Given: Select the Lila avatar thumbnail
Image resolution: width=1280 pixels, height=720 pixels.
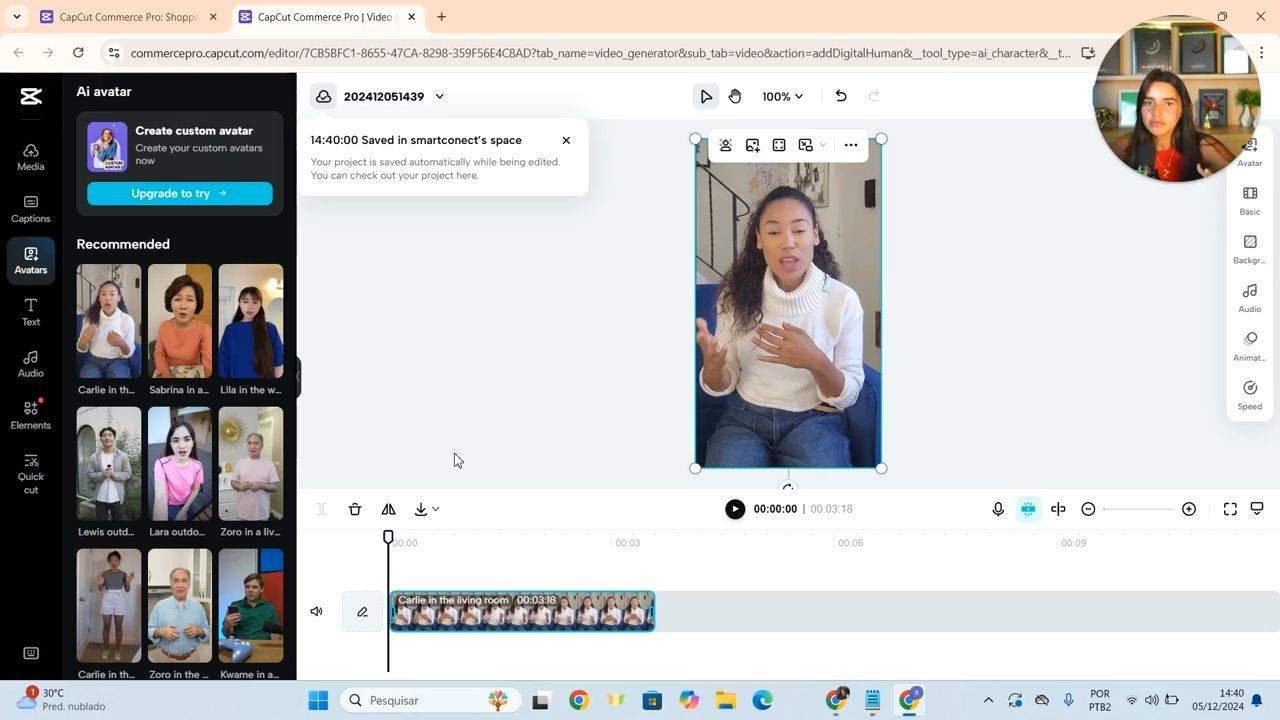Looking at the screenshot, I should tap(251, 321).
